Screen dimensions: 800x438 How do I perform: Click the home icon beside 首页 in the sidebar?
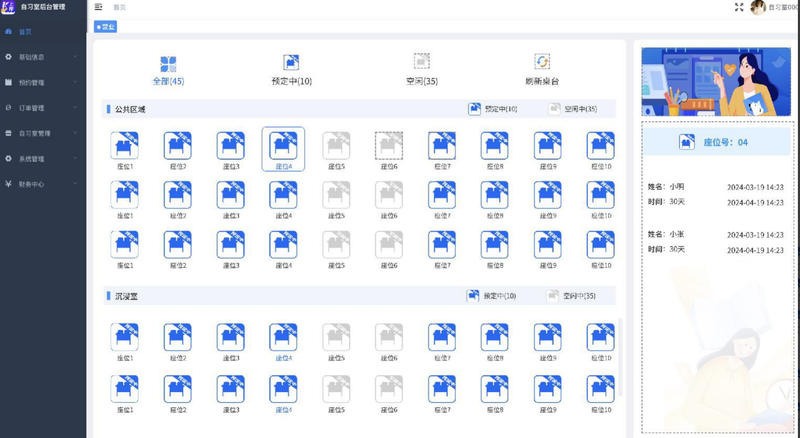click(x=8, y=32)
